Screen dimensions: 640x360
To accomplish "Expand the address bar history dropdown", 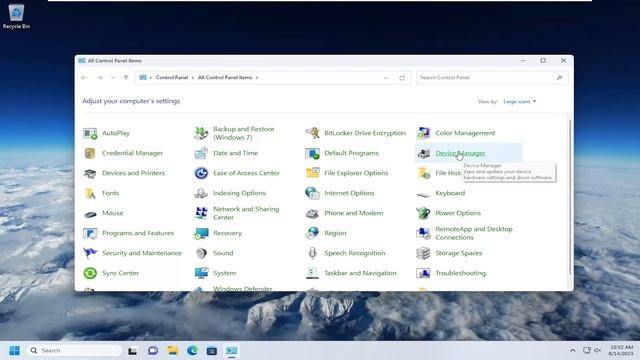I will [386, 78].
